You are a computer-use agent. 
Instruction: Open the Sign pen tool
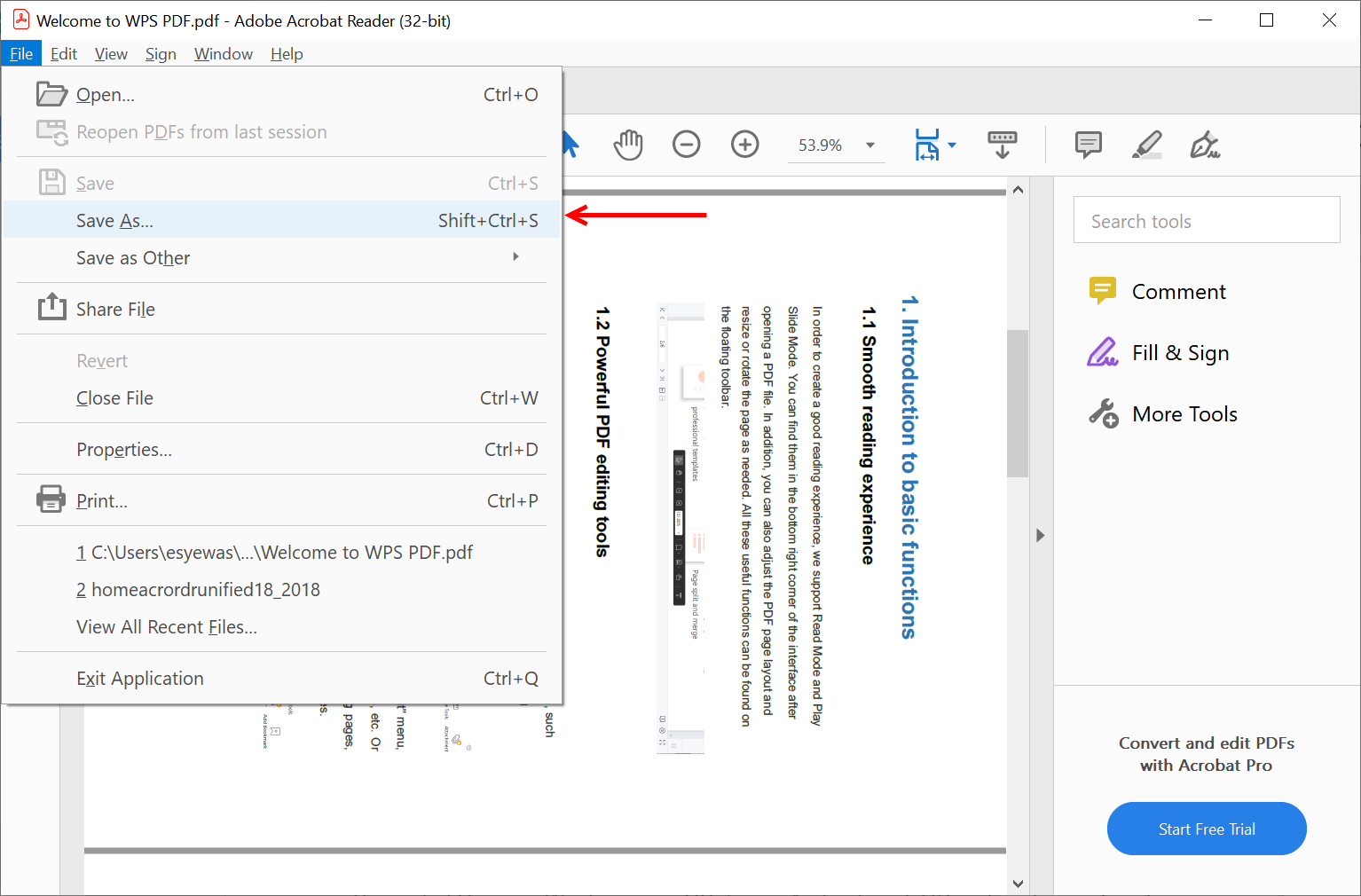1207,145
